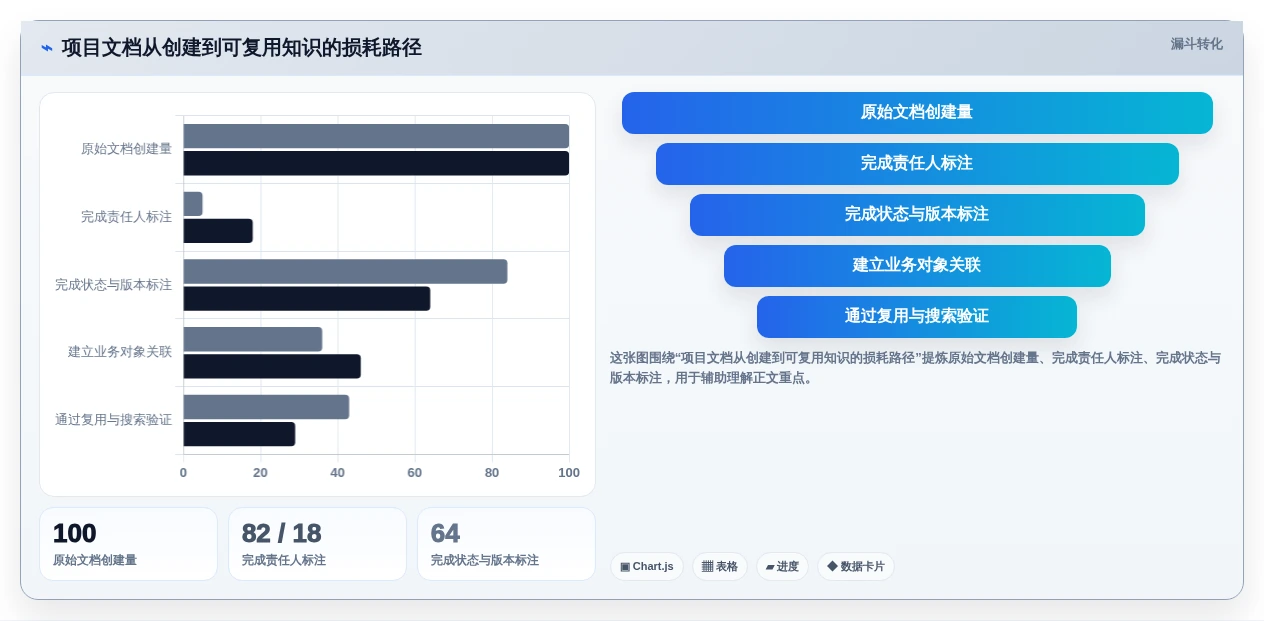This screenshot has width=1264, height=621.
Task: Click the short gray bar for 完成责任人标注
Action: pos(193,204)
